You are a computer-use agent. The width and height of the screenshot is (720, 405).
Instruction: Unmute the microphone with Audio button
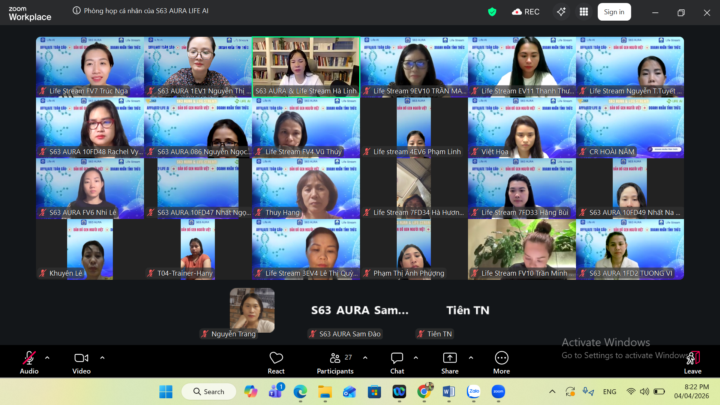point(29,362)
